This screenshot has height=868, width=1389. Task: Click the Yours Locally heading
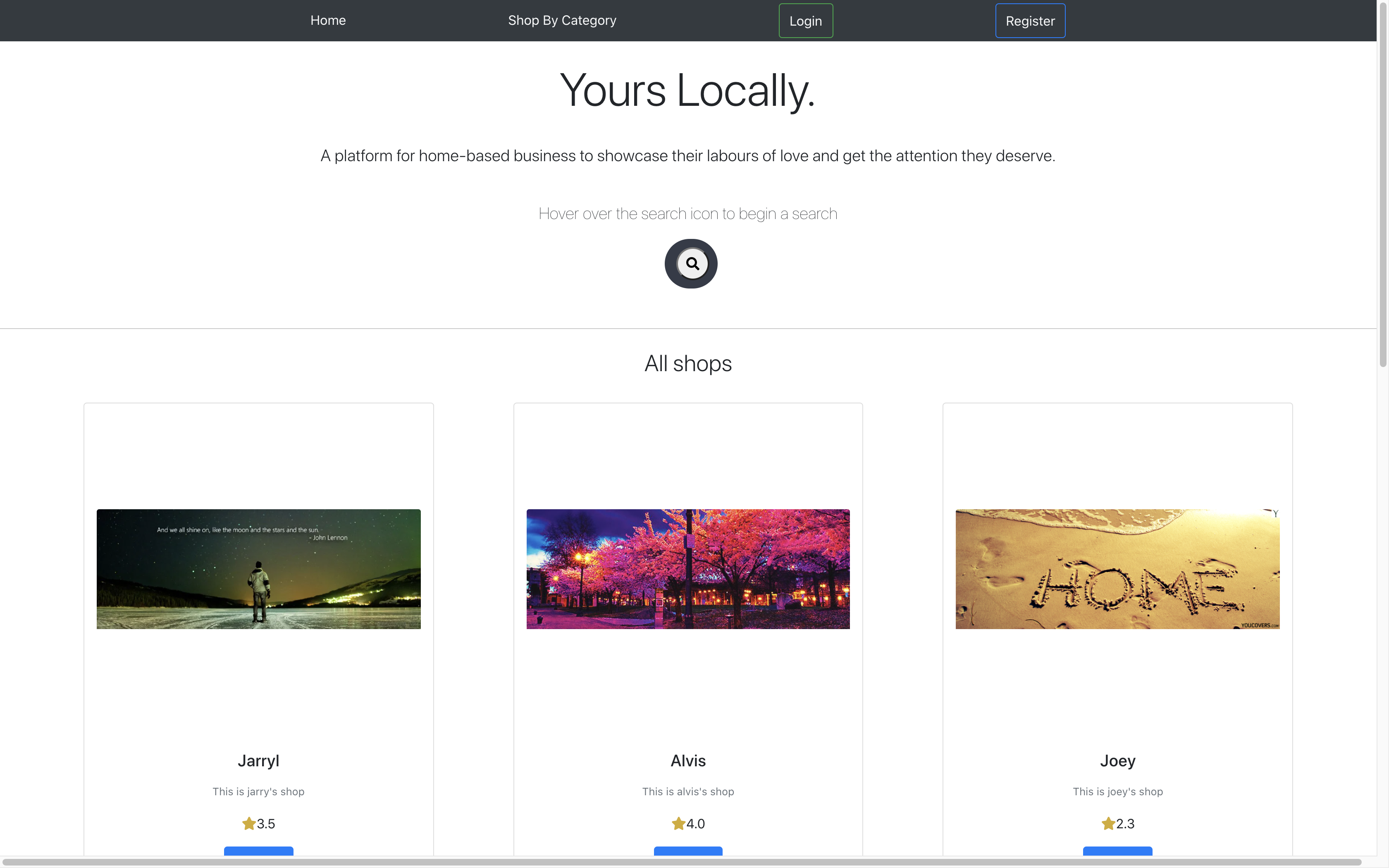click(x=687, y=91)
